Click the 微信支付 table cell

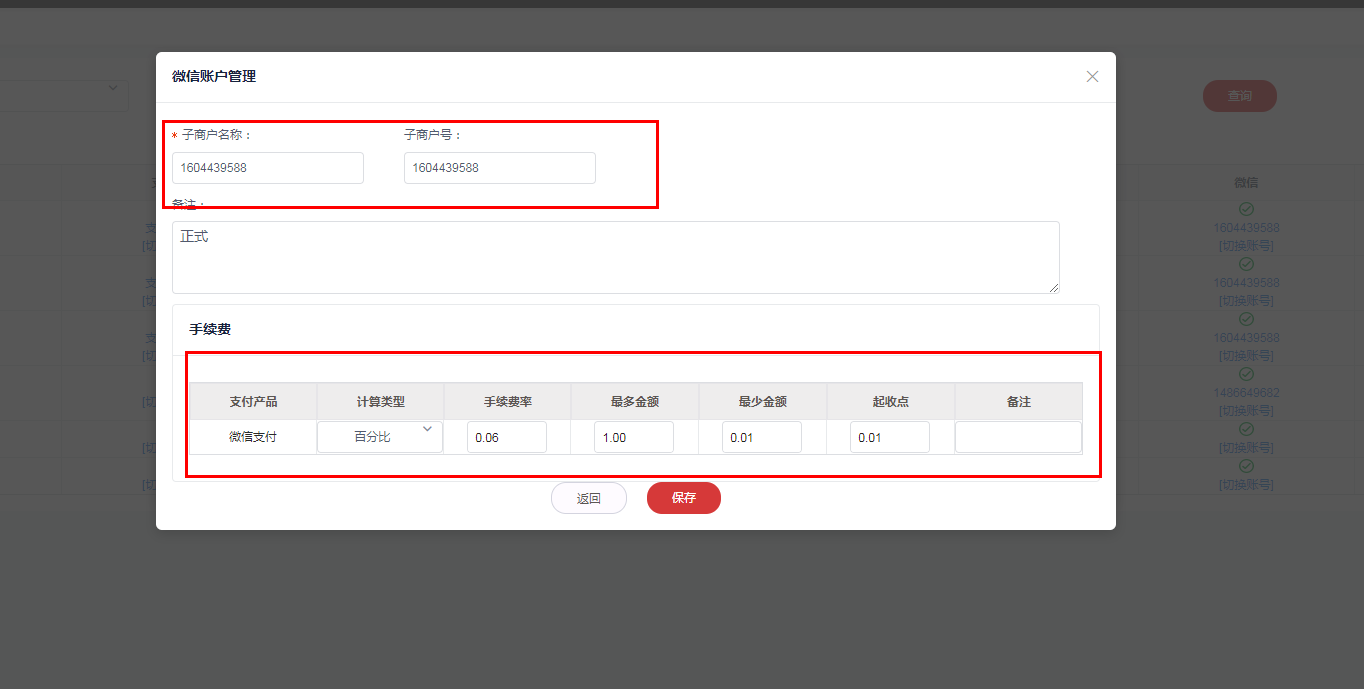(253, 437)
